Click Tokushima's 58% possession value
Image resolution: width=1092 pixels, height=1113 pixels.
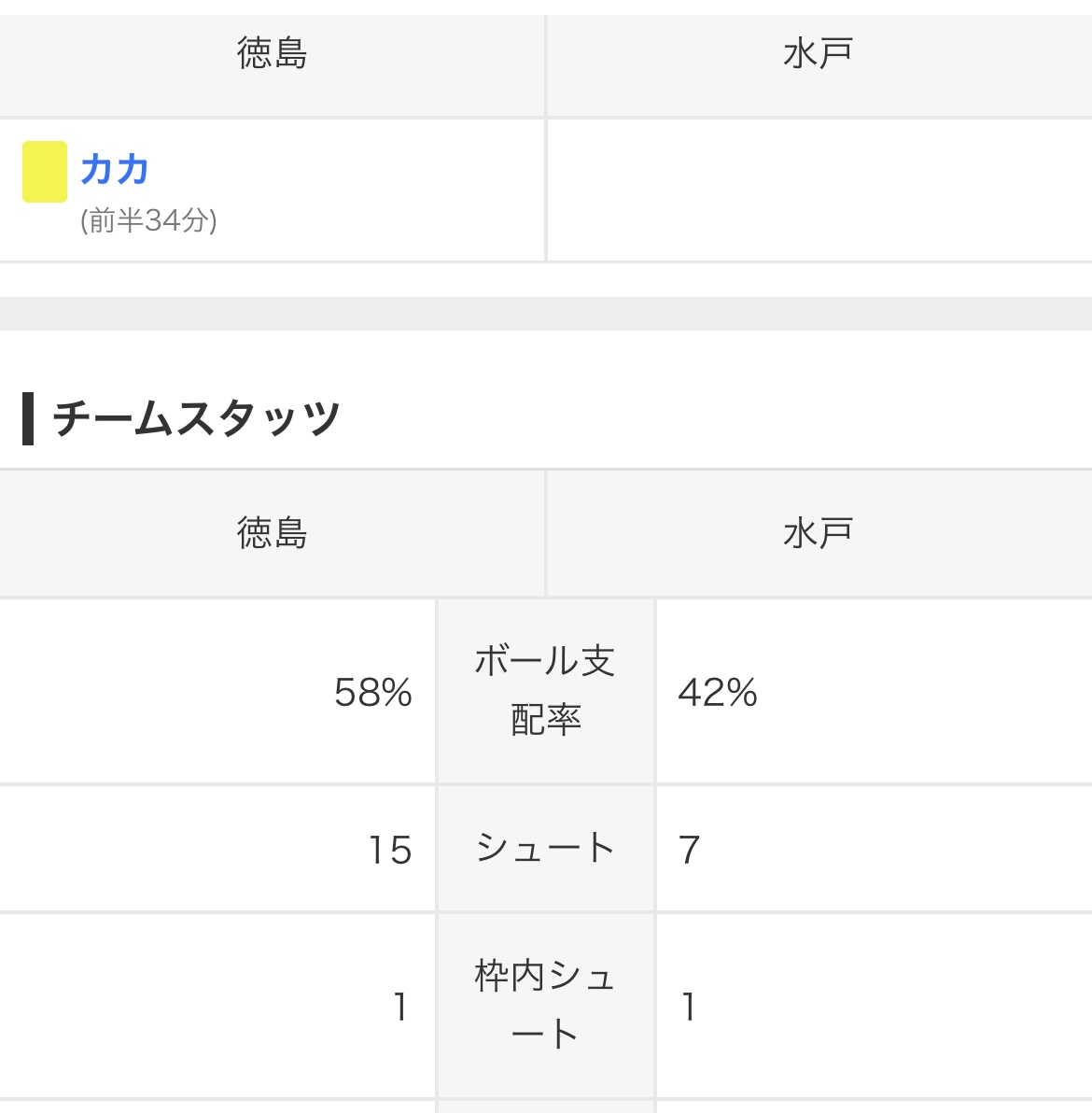tap(373, 693)
